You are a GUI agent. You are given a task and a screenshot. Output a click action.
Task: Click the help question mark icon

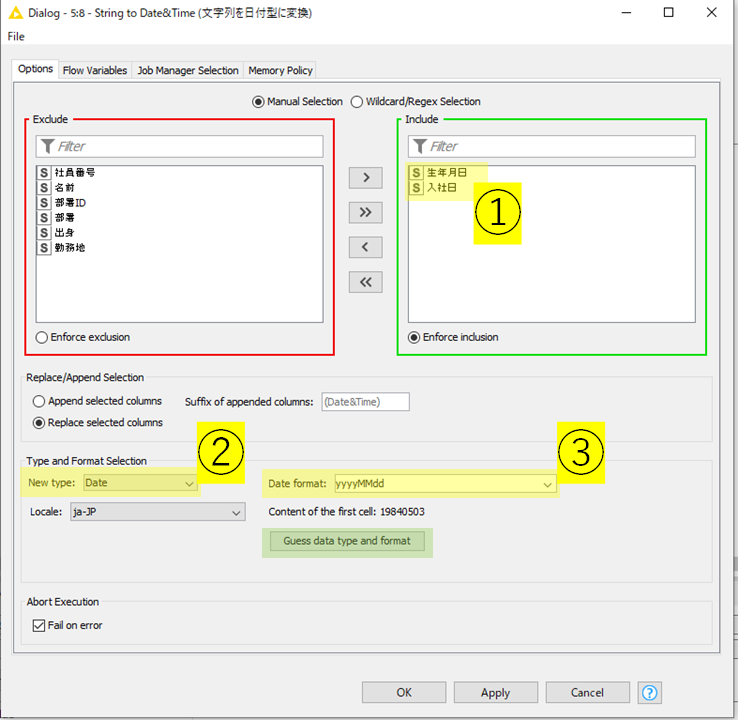[x=650, y=692]
